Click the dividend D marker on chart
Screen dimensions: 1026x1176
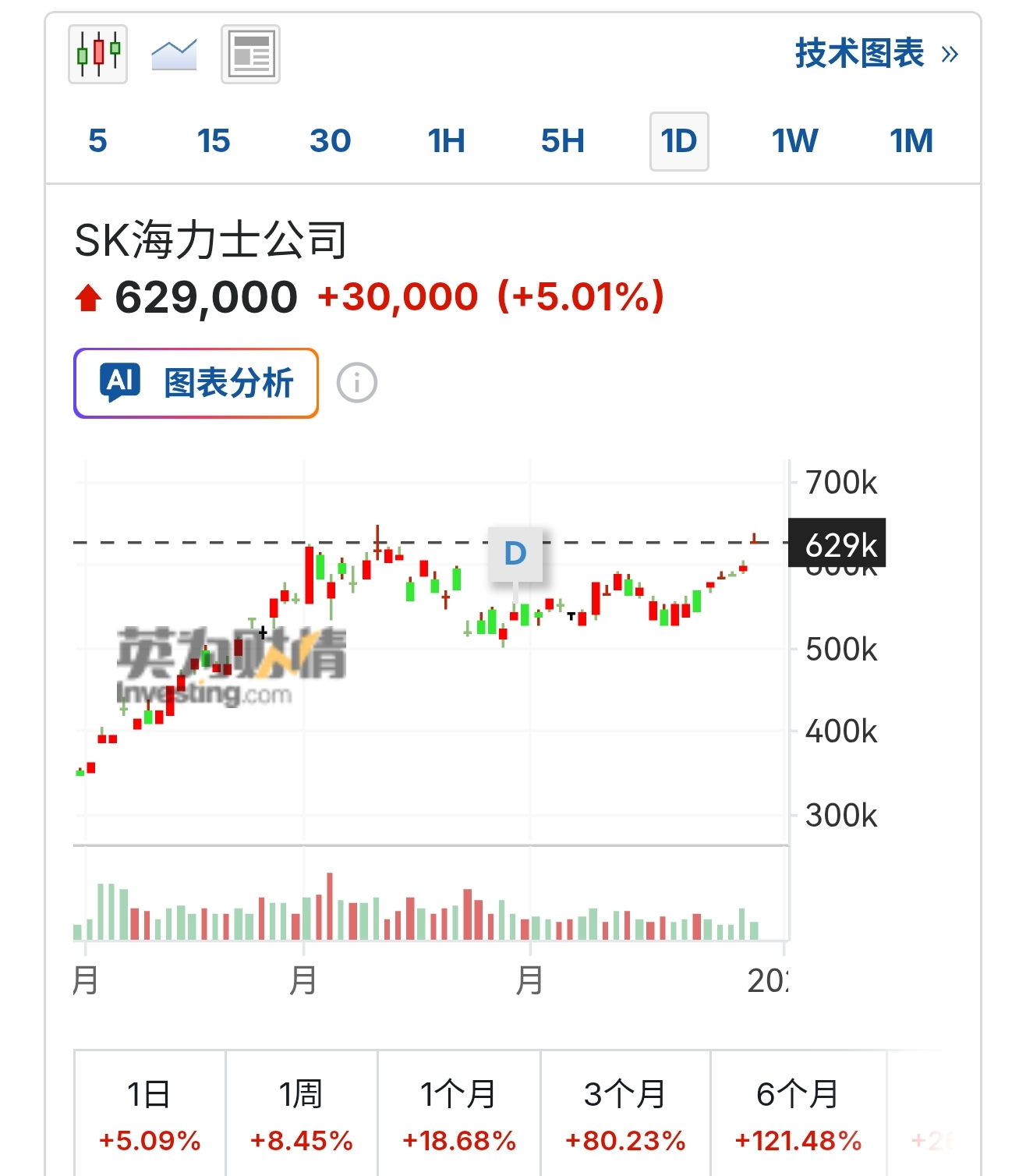[515, 554]
